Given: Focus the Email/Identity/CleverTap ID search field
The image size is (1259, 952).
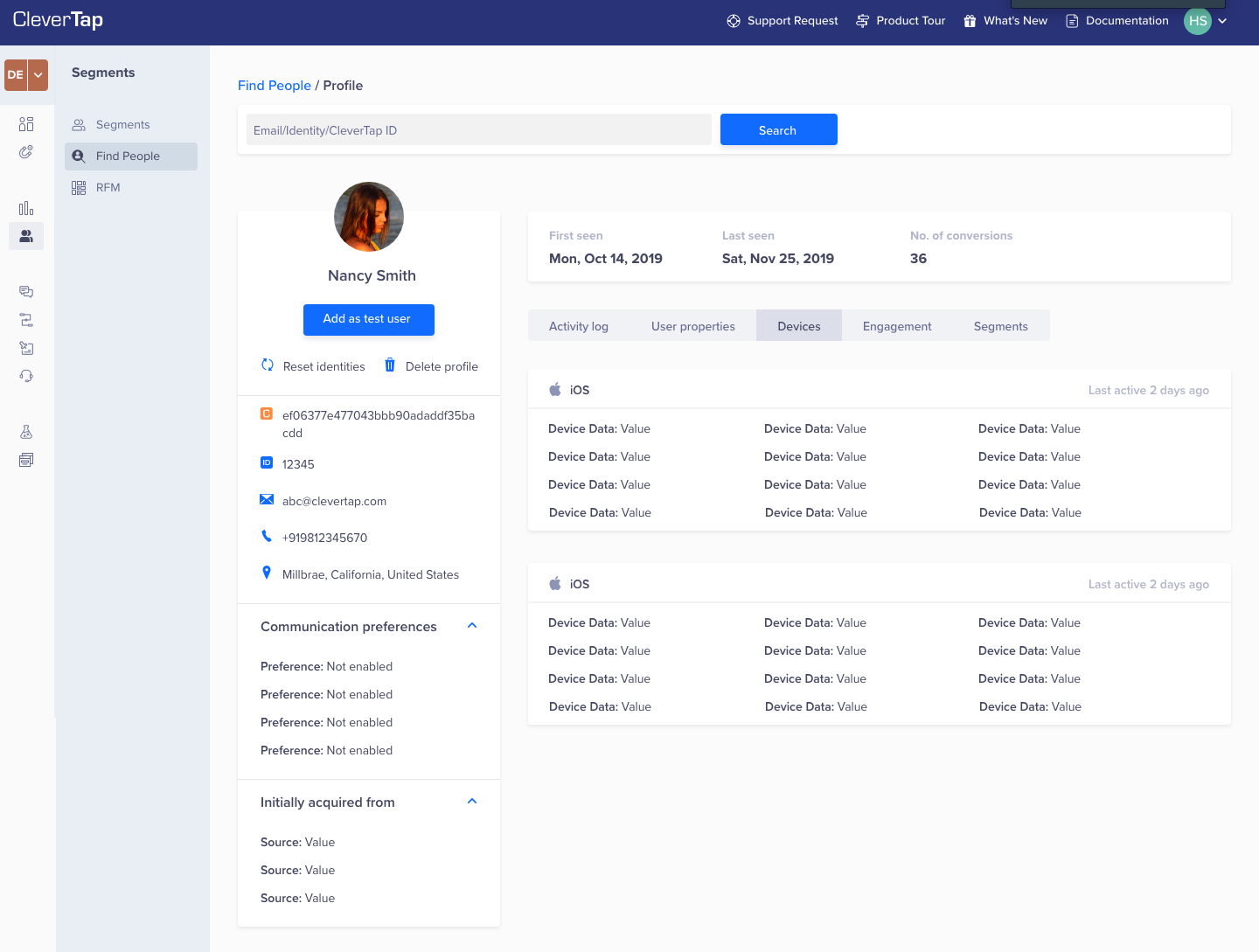Looking at the screenshot, I should (478, 130).
